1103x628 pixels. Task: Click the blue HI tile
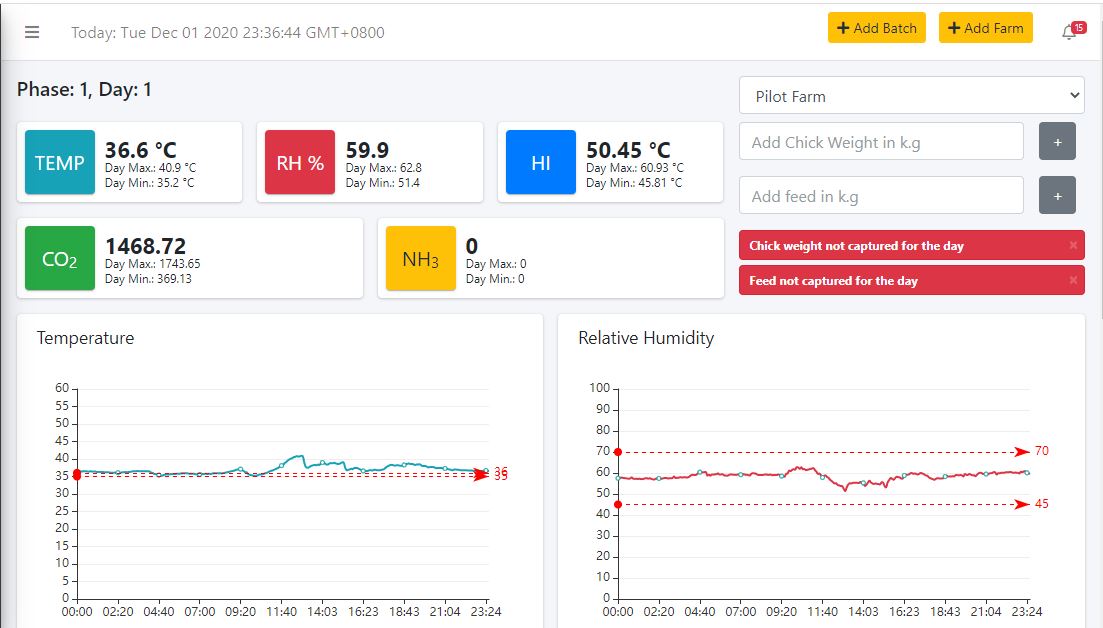pos(541,162)
